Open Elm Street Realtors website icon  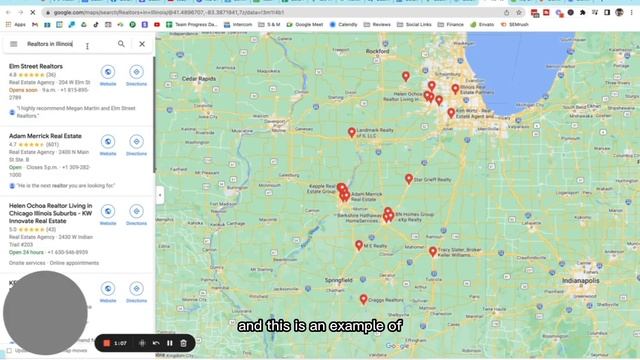pos(108,72)
